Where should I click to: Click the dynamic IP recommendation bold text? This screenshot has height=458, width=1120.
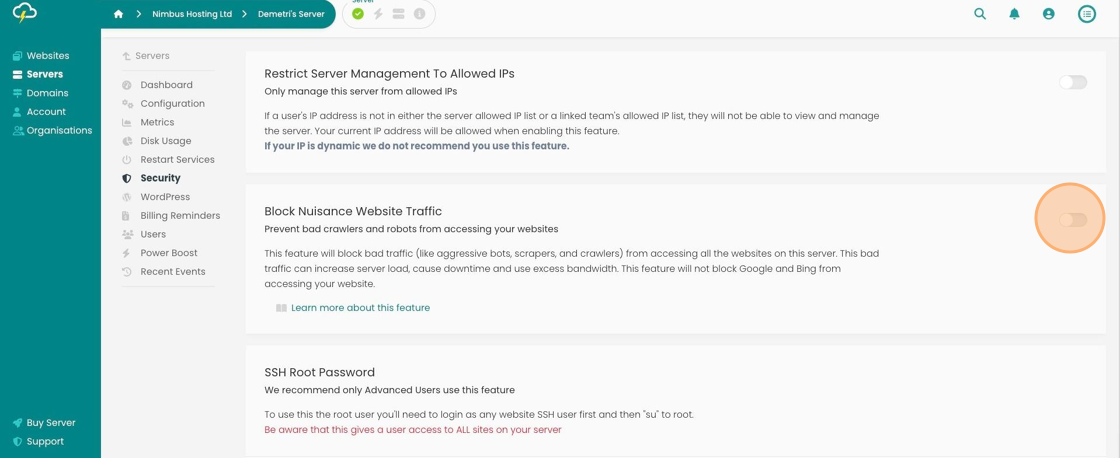(416, 146)
